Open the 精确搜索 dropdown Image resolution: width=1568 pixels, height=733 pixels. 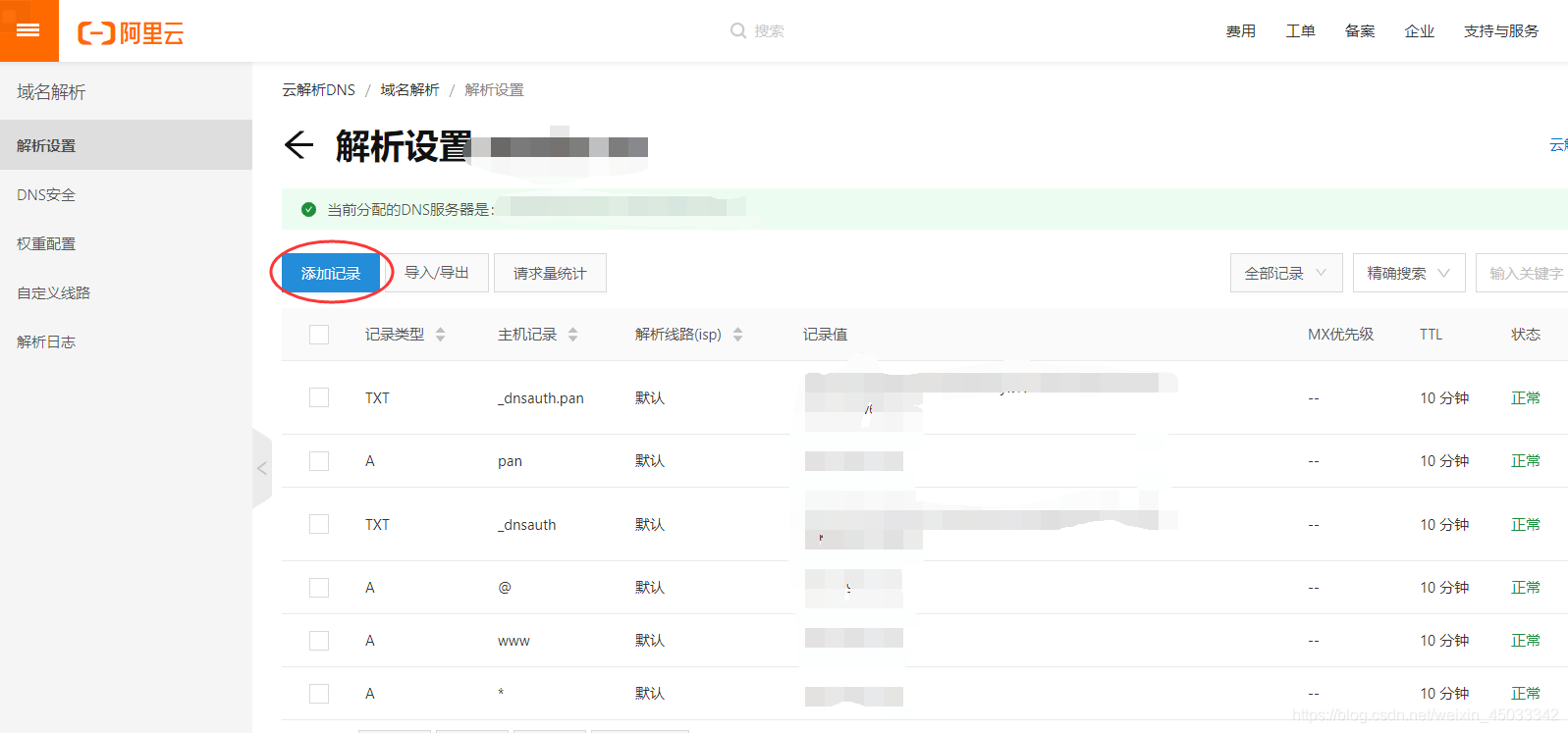(1409, 273)
